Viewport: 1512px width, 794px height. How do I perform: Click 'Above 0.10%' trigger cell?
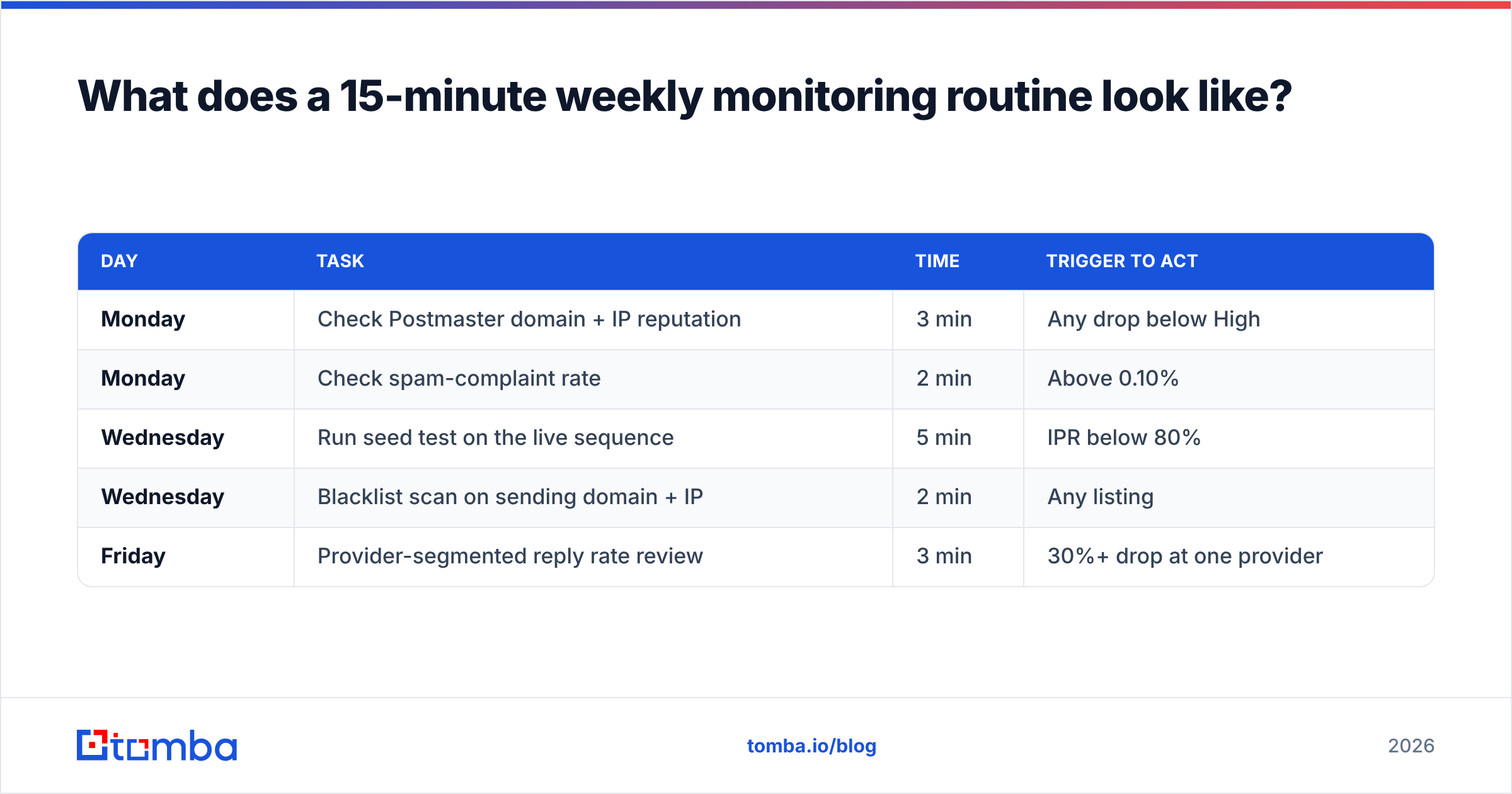(1229, 379)
